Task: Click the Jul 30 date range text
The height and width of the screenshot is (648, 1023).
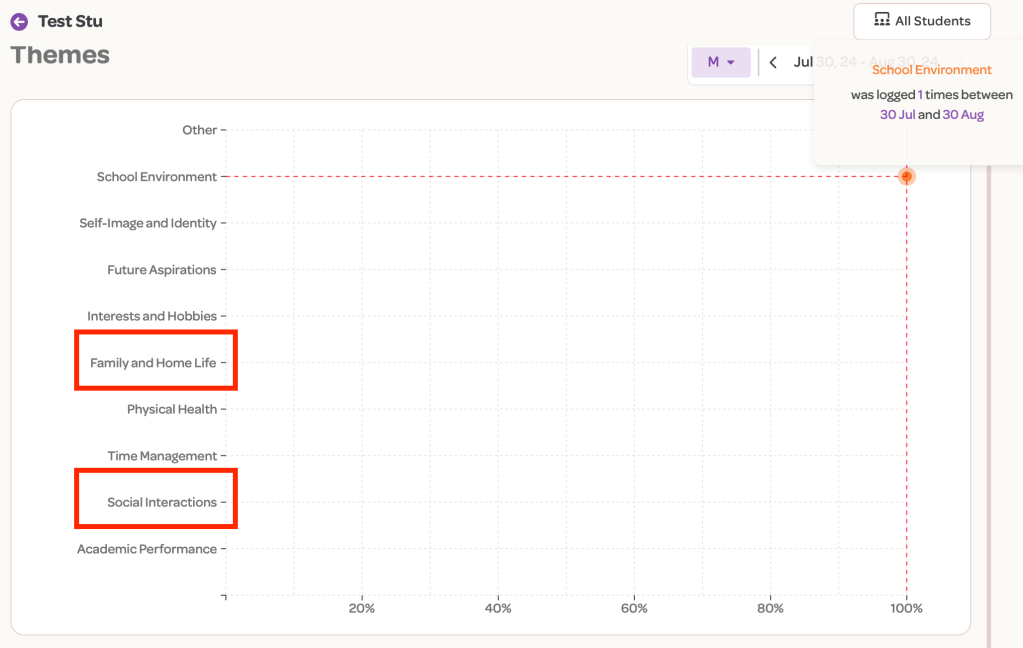Action: click(803, 62)
